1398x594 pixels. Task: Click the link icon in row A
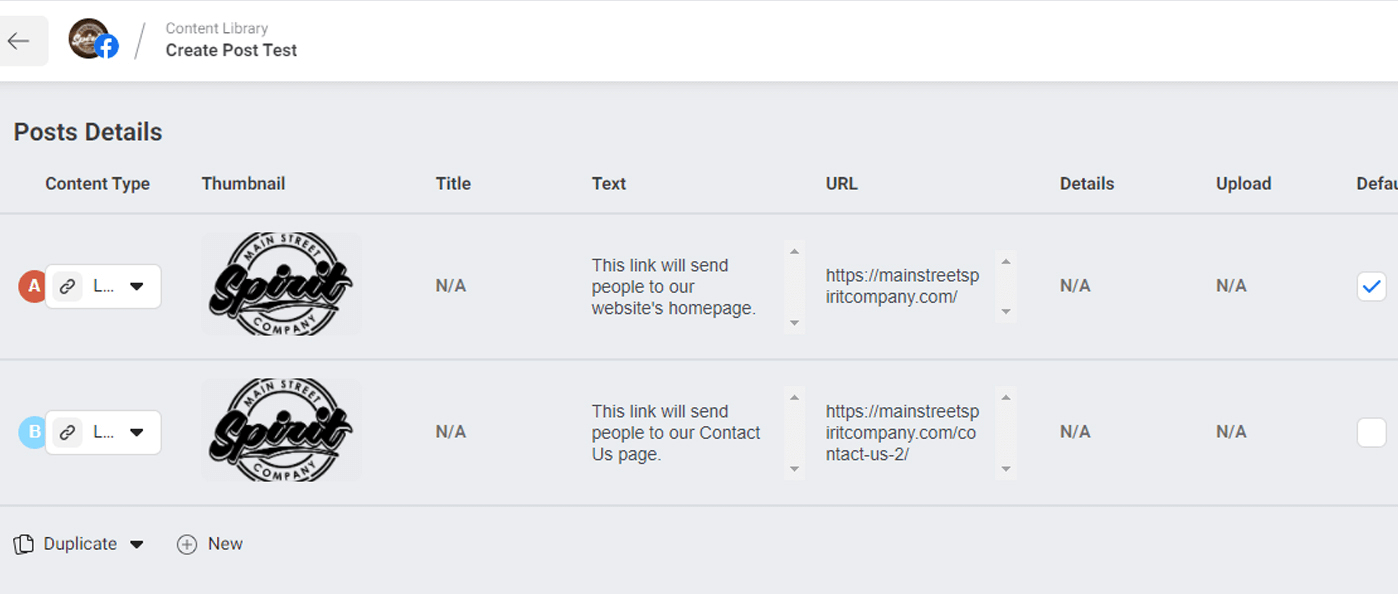click(x=67, y=286)
